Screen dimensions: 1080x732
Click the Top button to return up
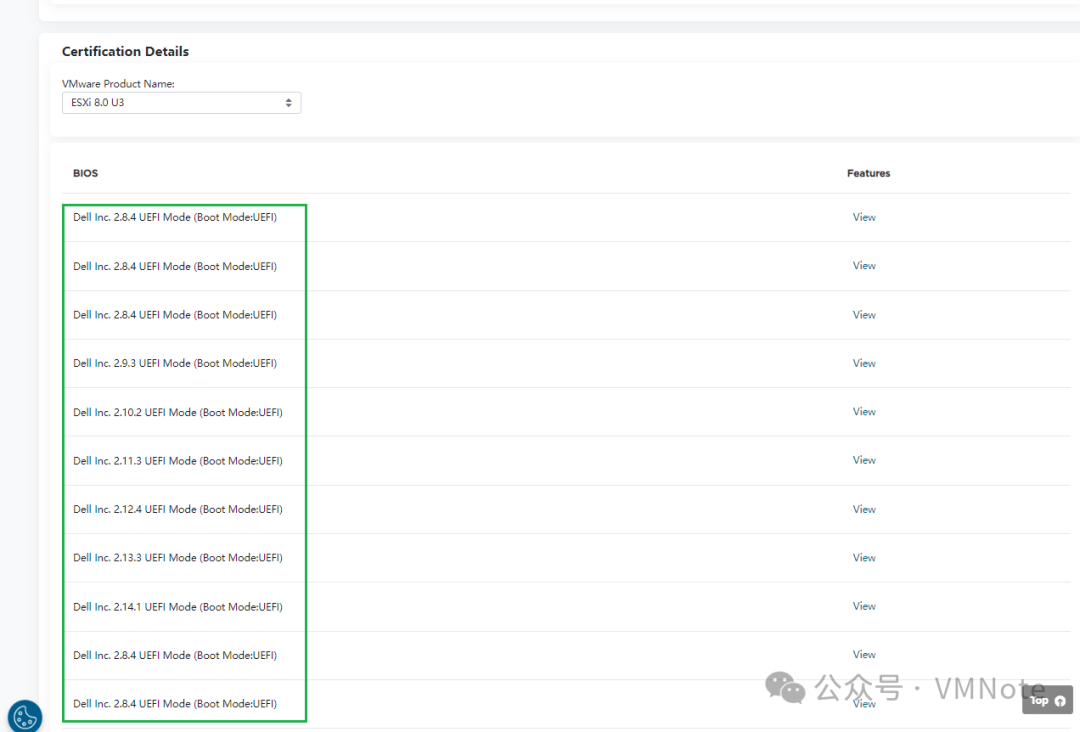coord(1047,700)
